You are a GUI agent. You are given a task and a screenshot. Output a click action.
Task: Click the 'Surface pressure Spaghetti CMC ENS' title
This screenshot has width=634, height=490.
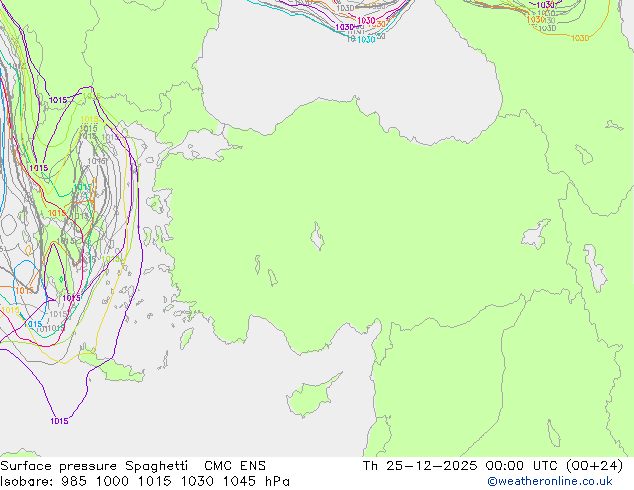(133, 466)
